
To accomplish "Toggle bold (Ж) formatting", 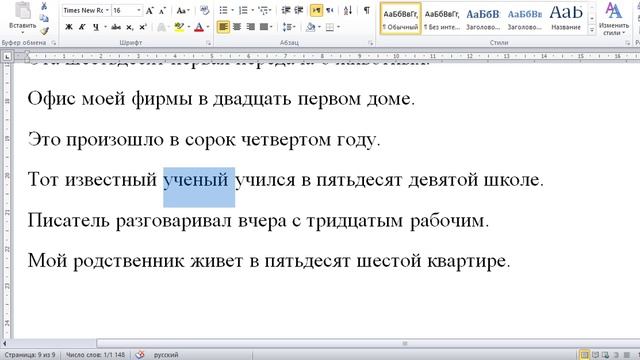I will point(69,27).
